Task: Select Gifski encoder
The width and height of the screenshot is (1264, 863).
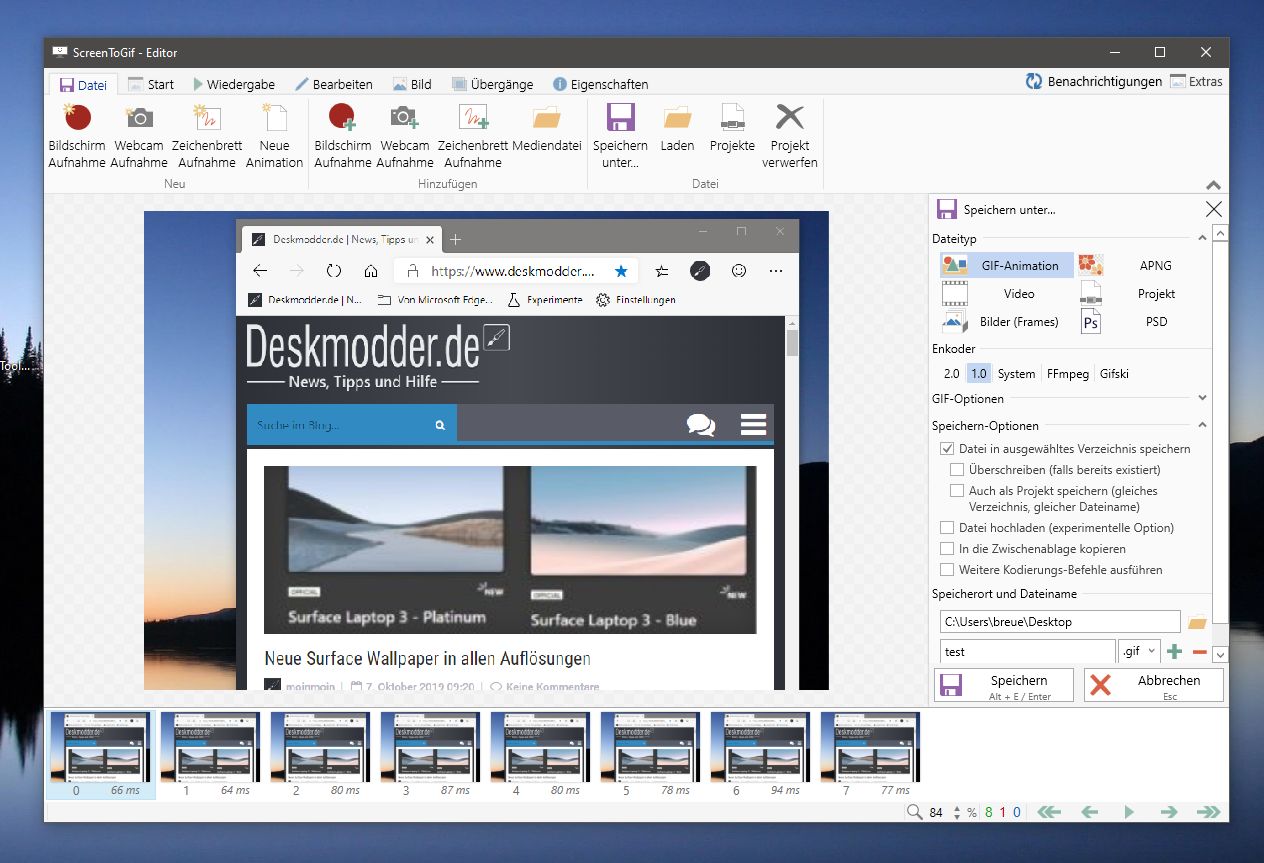Action: point(1114,374)
